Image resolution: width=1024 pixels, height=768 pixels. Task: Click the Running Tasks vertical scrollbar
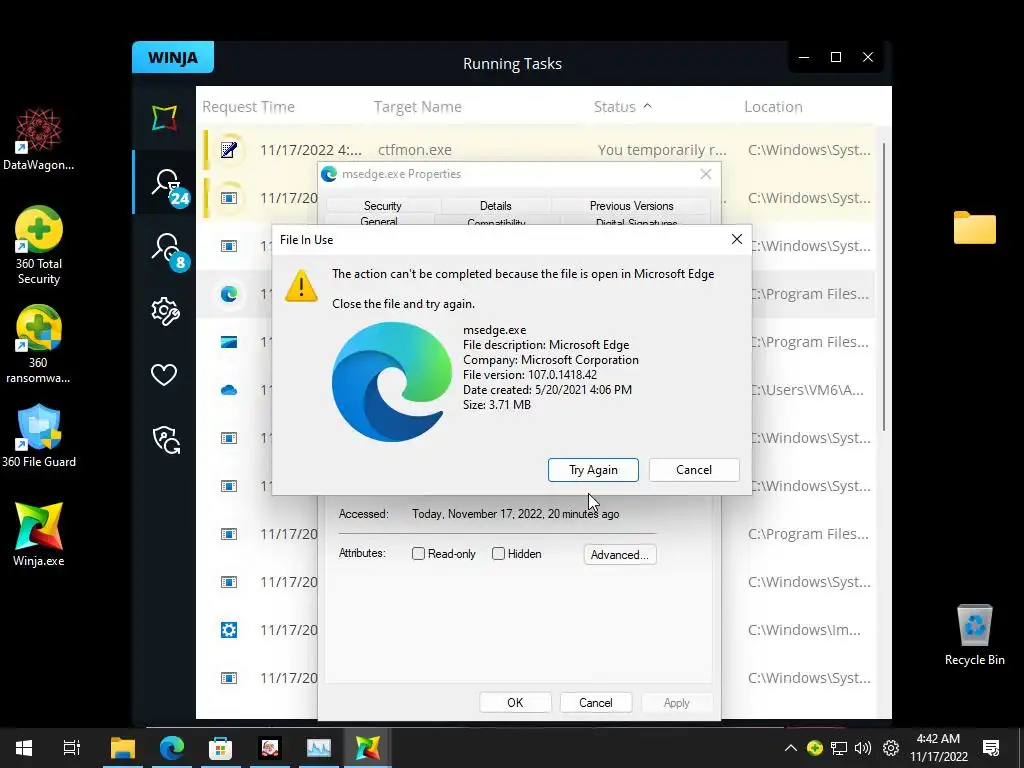coord(884,287)
